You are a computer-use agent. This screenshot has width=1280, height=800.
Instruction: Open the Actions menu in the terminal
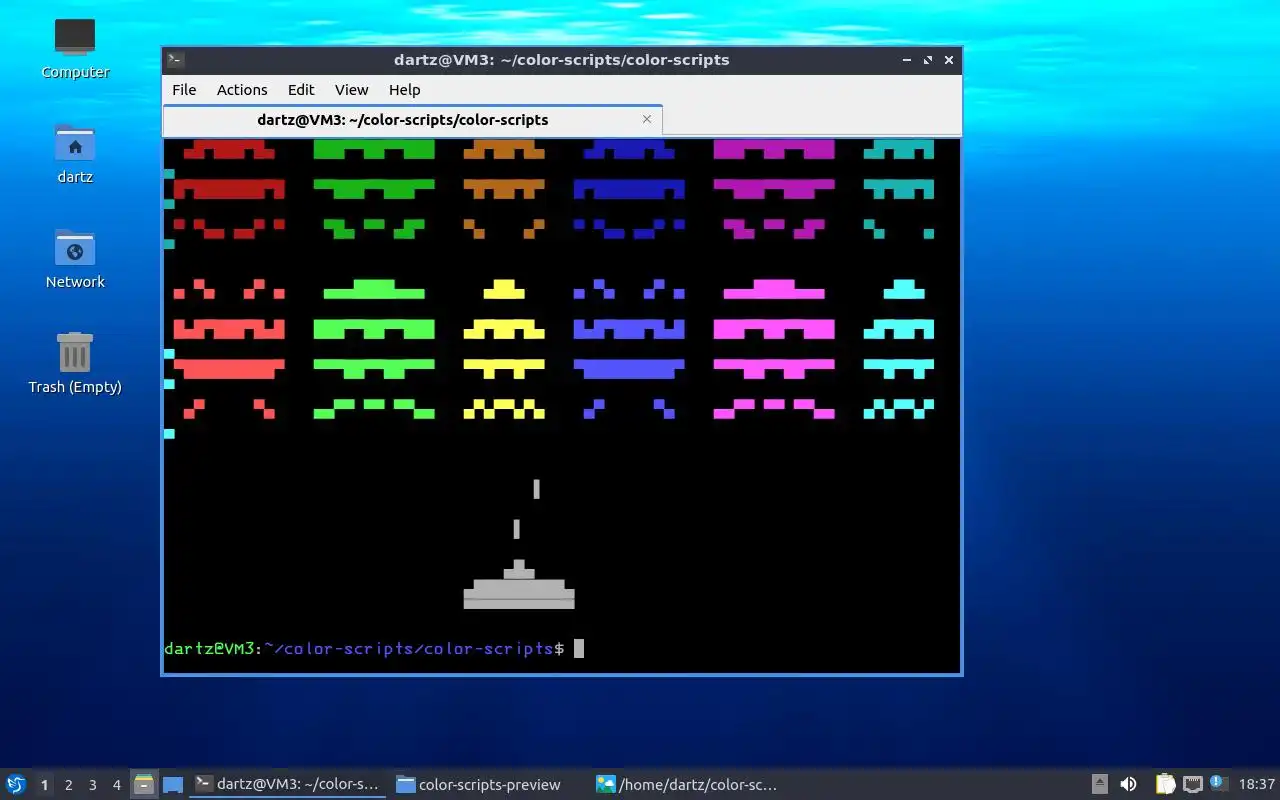click(x=242, y=90)
